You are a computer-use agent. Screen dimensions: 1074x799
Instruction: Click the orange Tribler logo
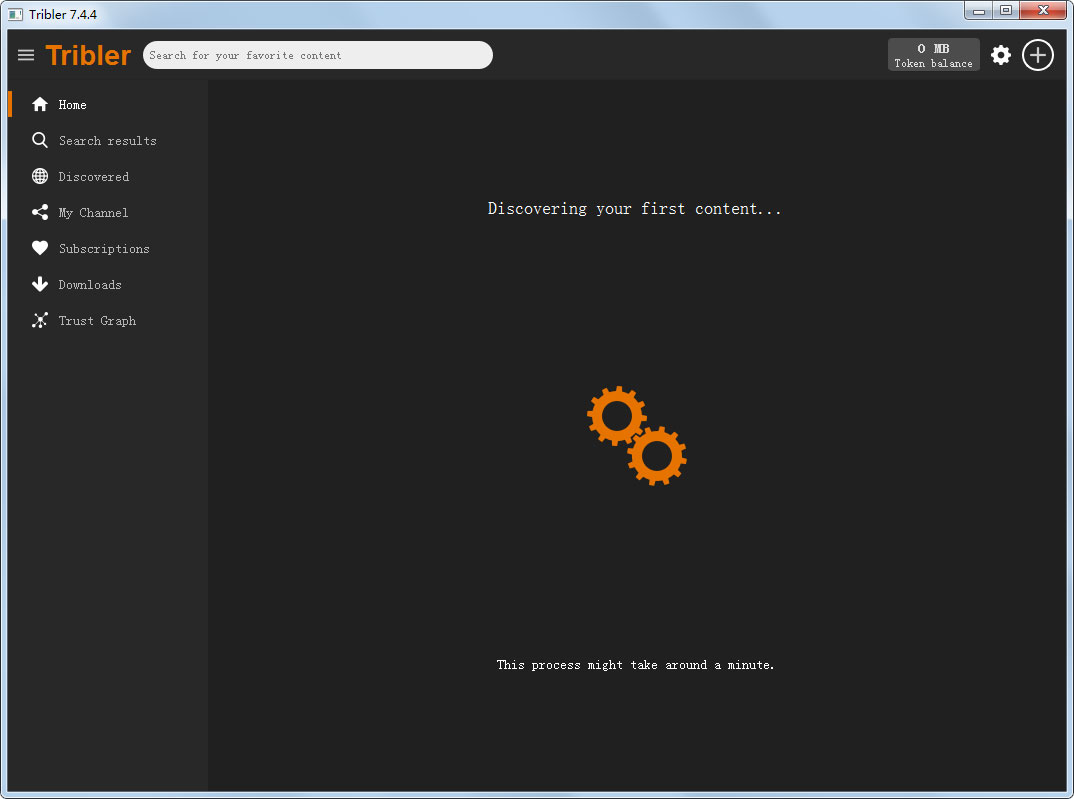[88, 56]
